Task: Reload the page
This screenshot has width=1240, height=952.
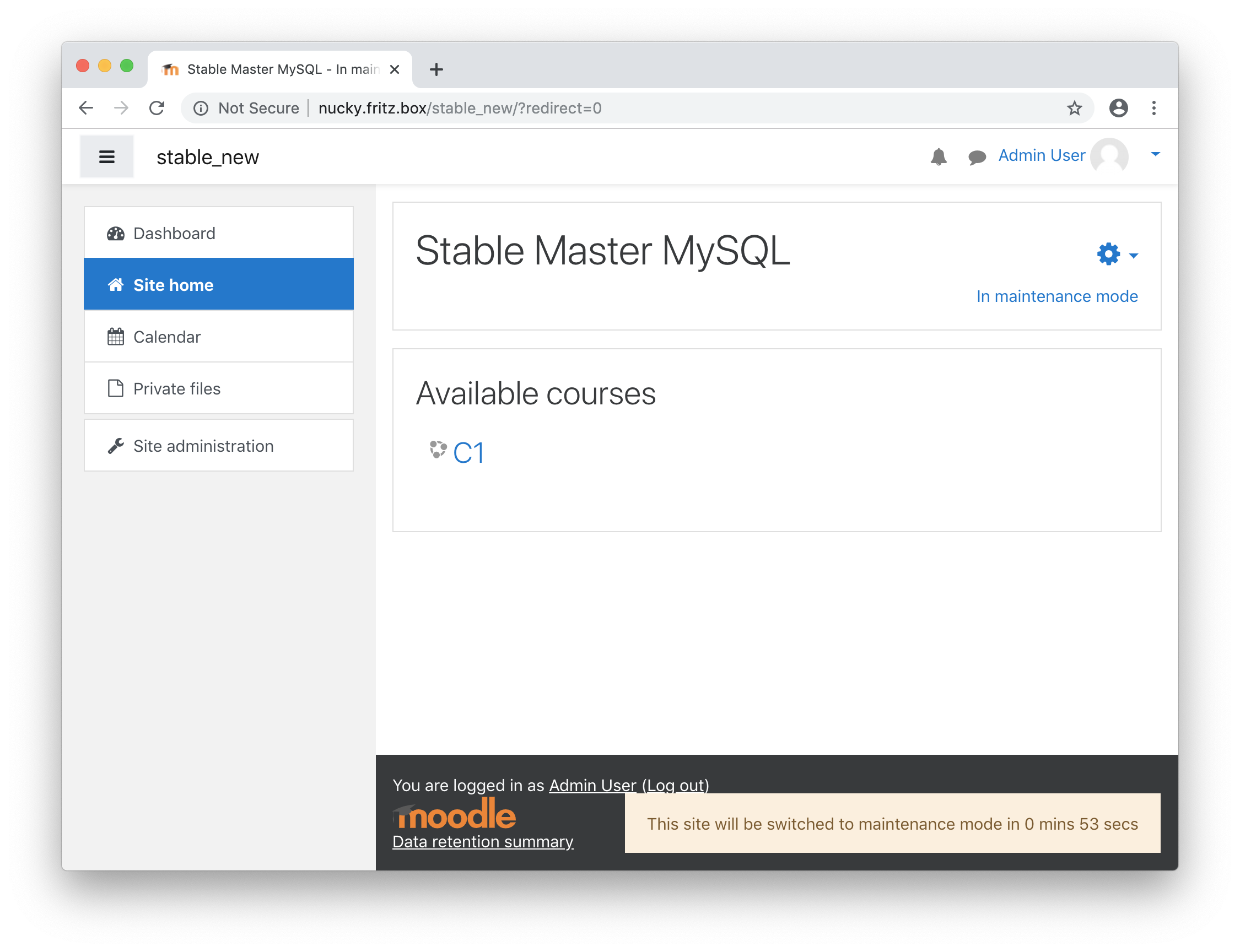Action: click(x=157, y=107)
